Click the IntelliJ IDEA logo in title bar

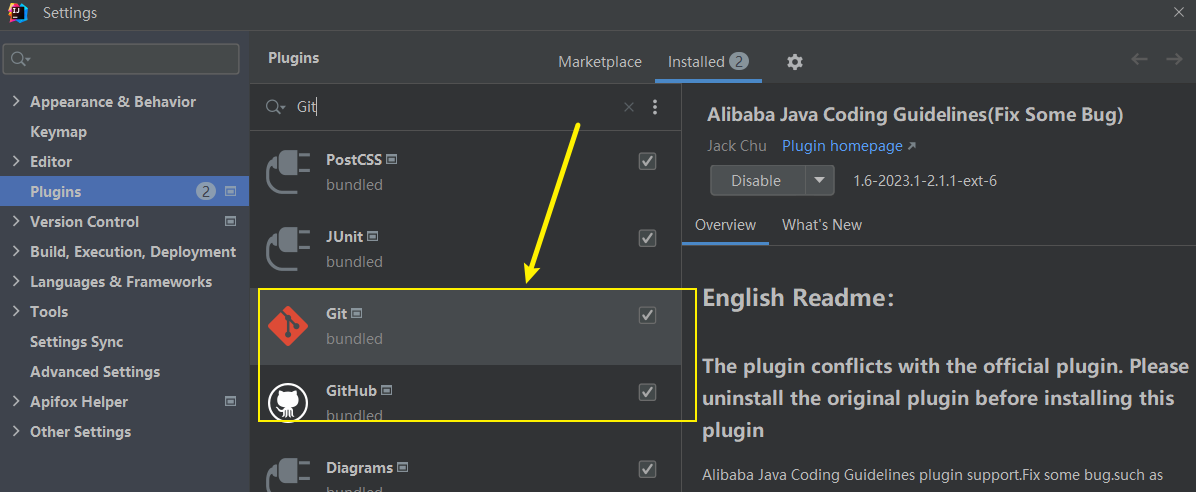click(x=18, y=13)
